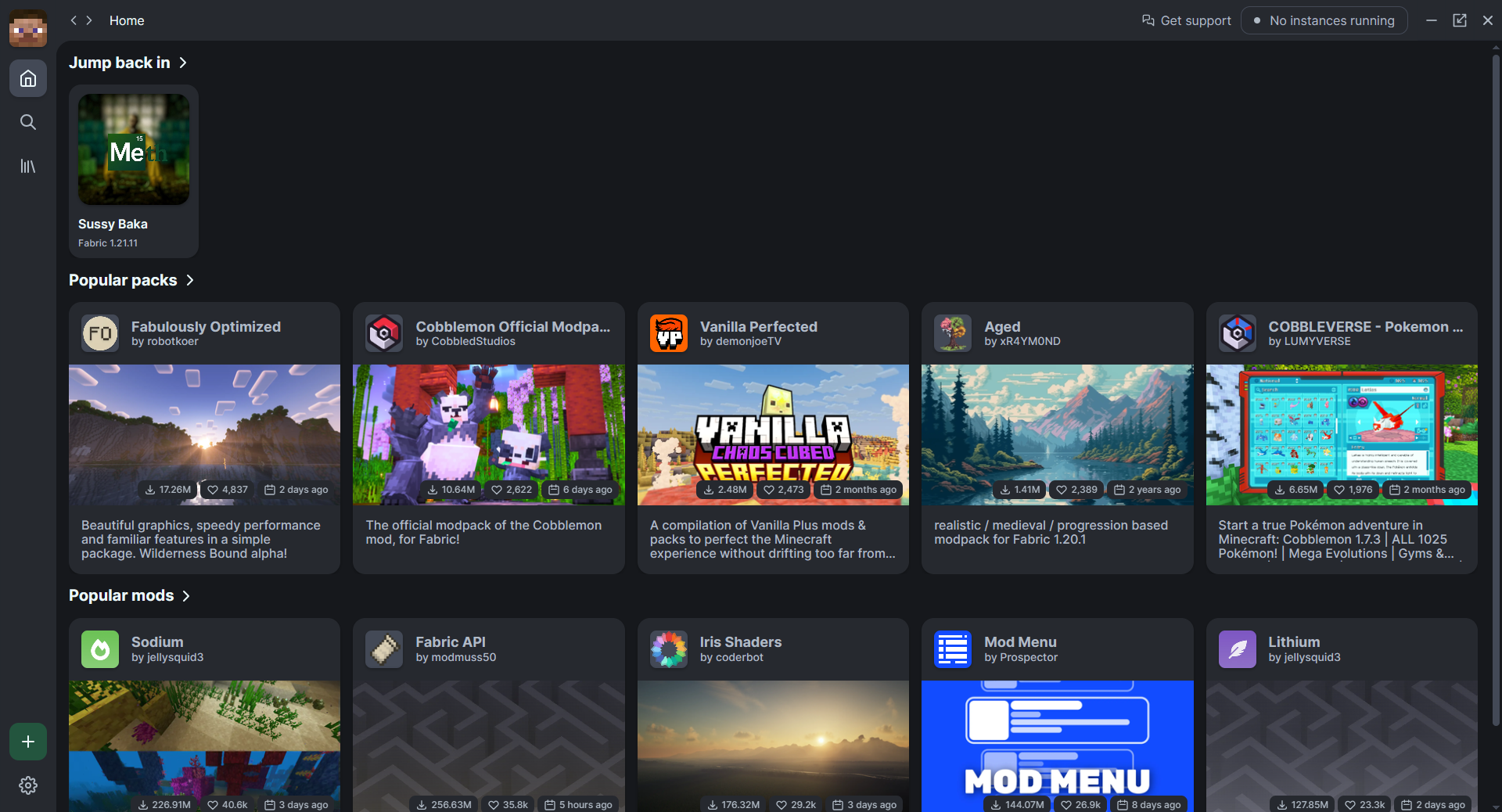Click the Mod Menu list icon

click(x=953, y=649)
